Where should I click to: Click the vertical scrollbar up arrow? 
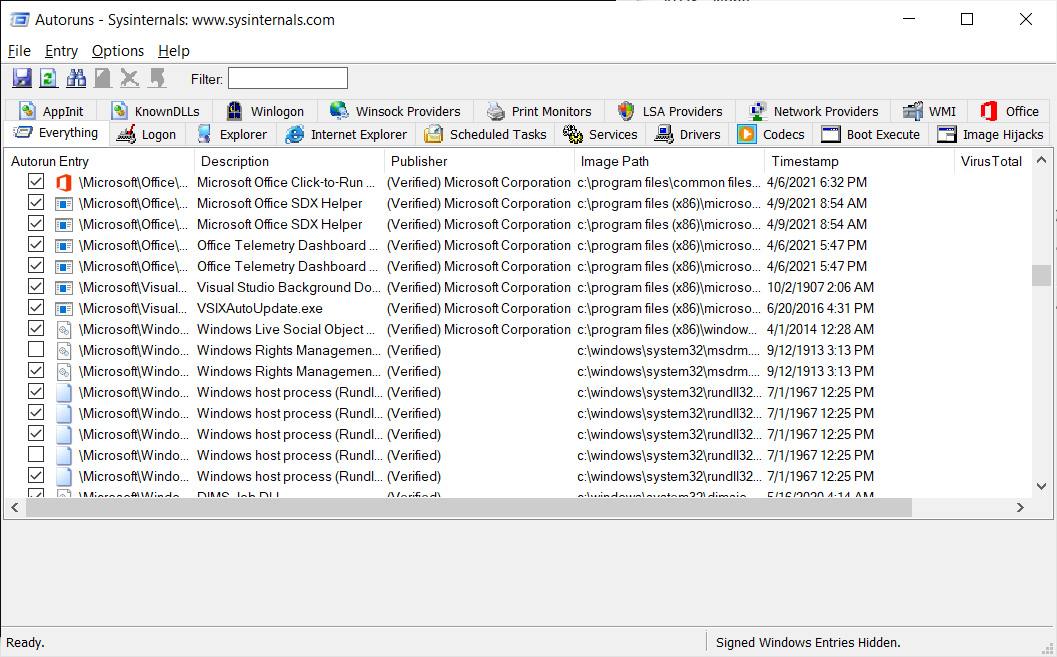[x=1041, y=160]
